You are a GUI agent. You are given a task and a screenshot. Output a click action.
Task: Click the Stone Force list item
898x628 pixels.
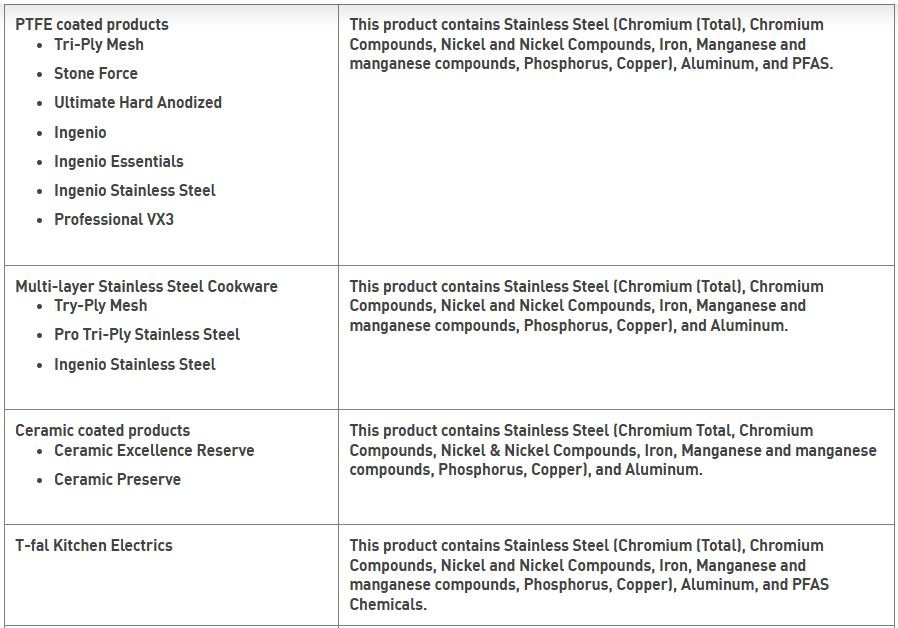pyautogui.click(x=96, y=73)
